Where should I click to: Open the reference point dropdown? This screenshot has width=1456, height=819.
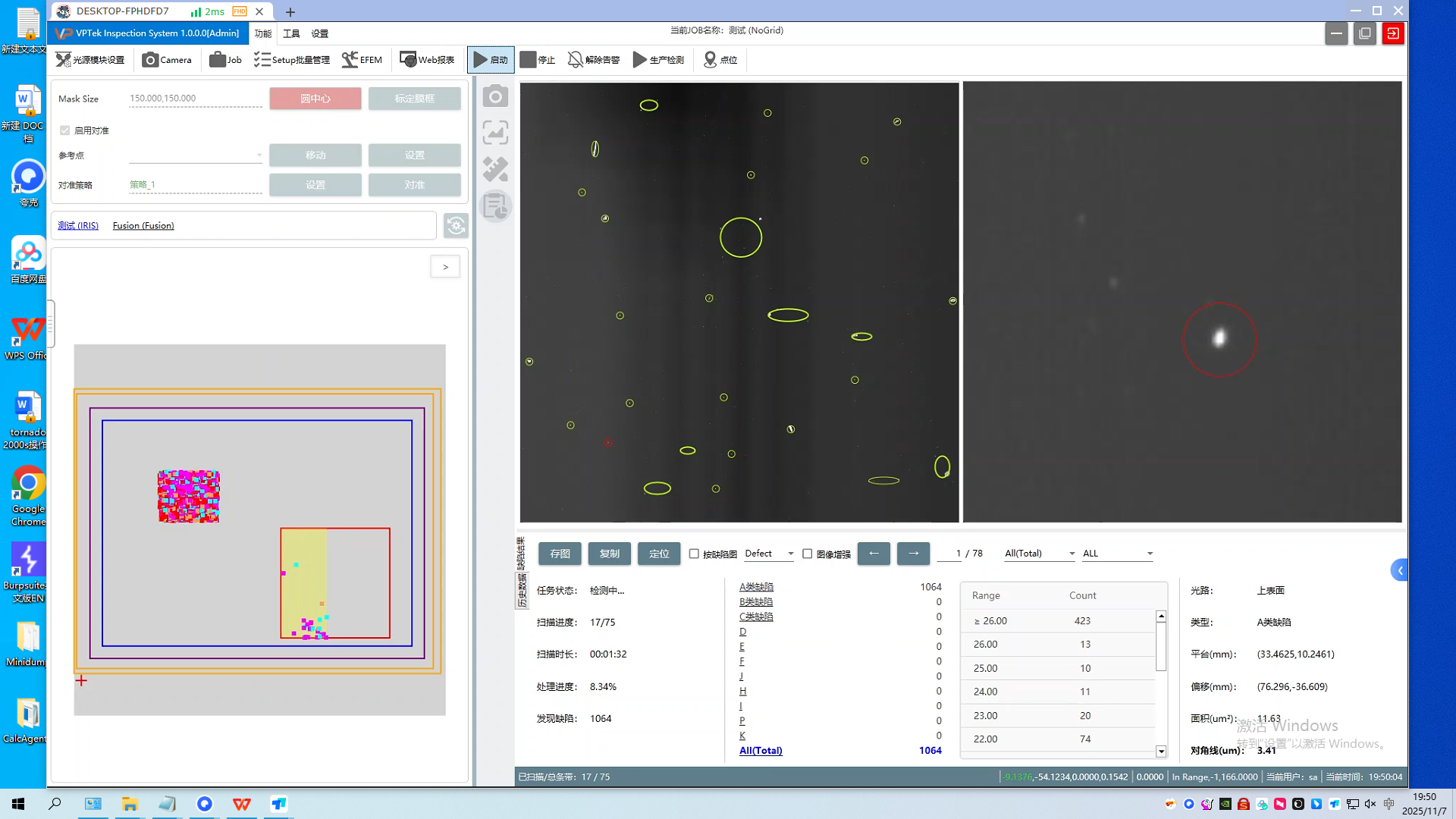[x=196, y=155]
